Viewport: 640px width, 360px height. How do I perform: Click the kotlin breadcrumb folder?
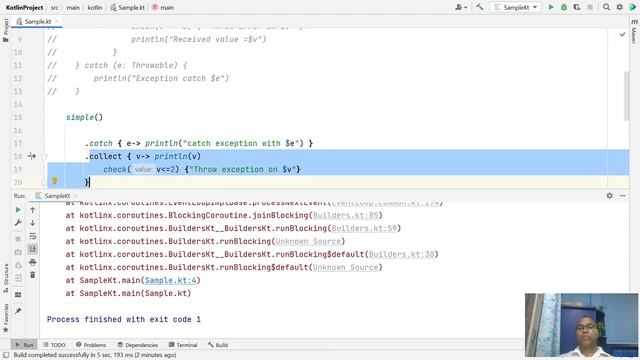pyautogui.click(x=95, y=7)
